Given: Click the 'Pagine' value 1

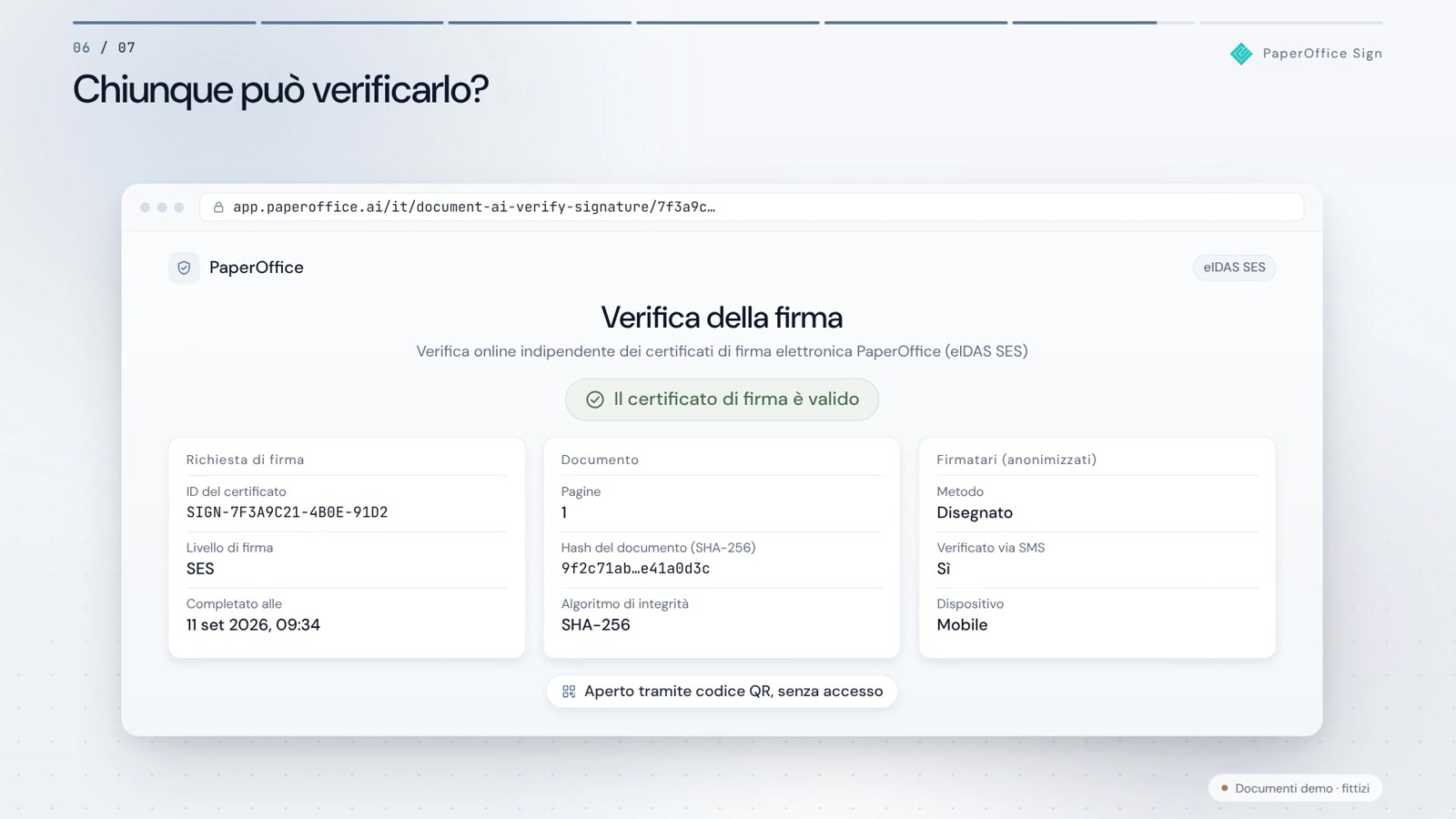Looking at the screenshot, I should click(x=564, y=512).
